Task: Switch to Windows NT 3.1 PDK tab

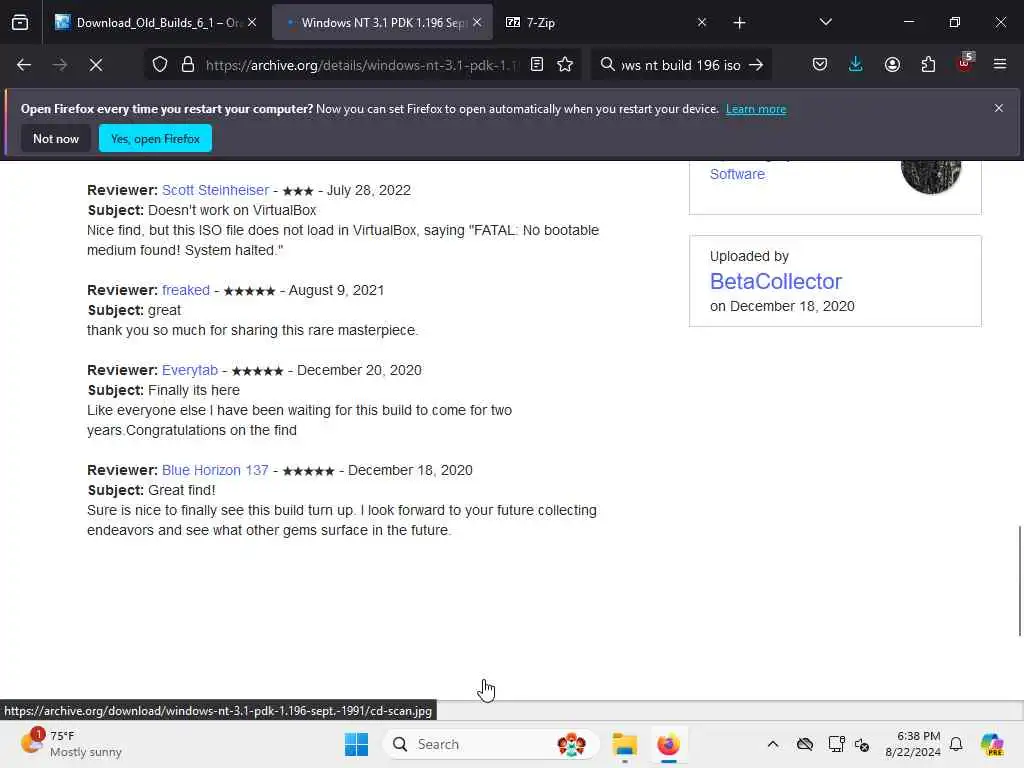Action: click(x=382, y=22)
